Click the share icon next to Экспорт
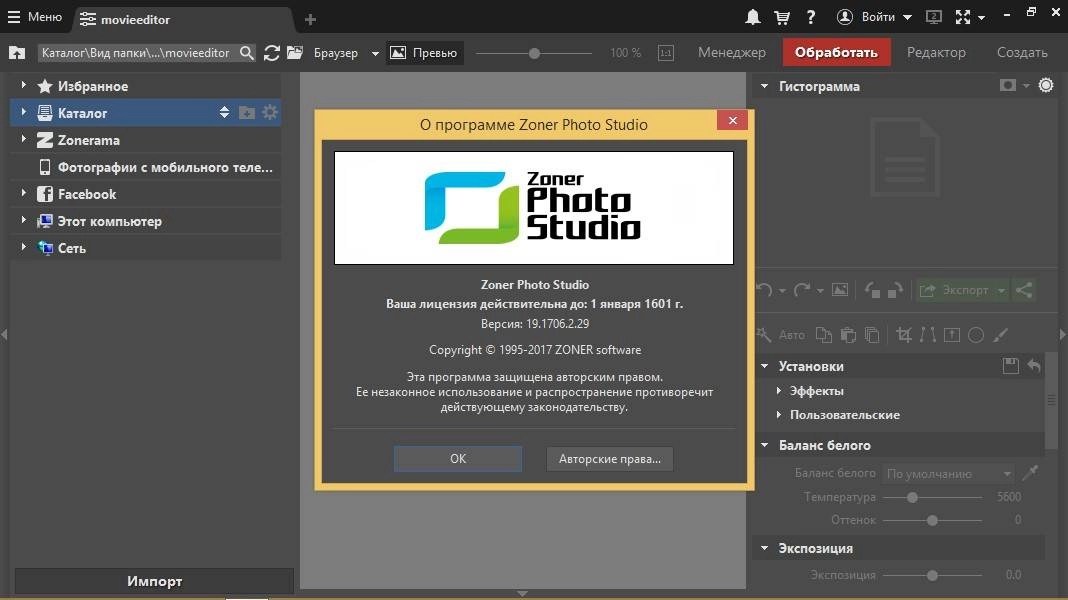This screenshot has width=1068, height=600. (1024, 290)
